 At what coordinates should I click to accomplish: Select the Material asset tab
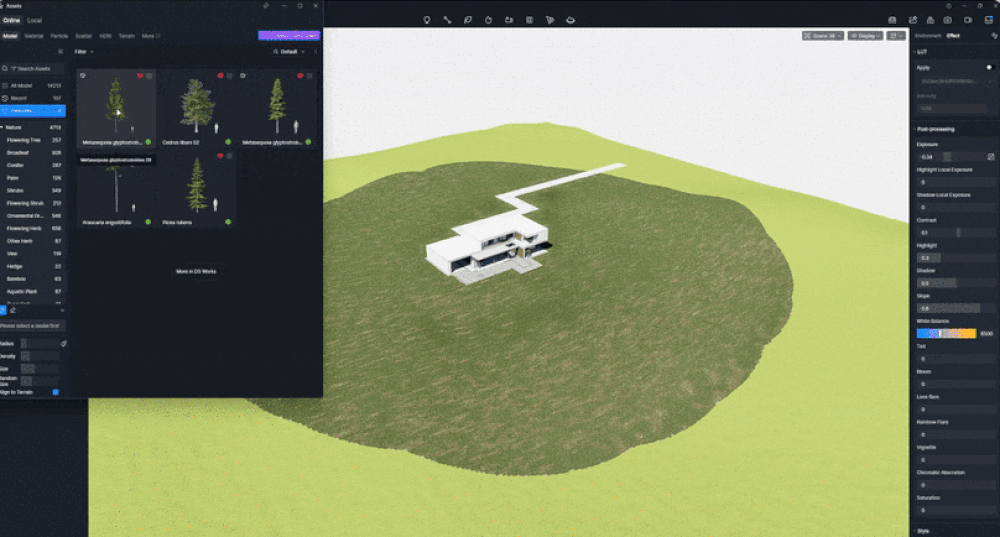pyautogui.click(x=34, y=36)
